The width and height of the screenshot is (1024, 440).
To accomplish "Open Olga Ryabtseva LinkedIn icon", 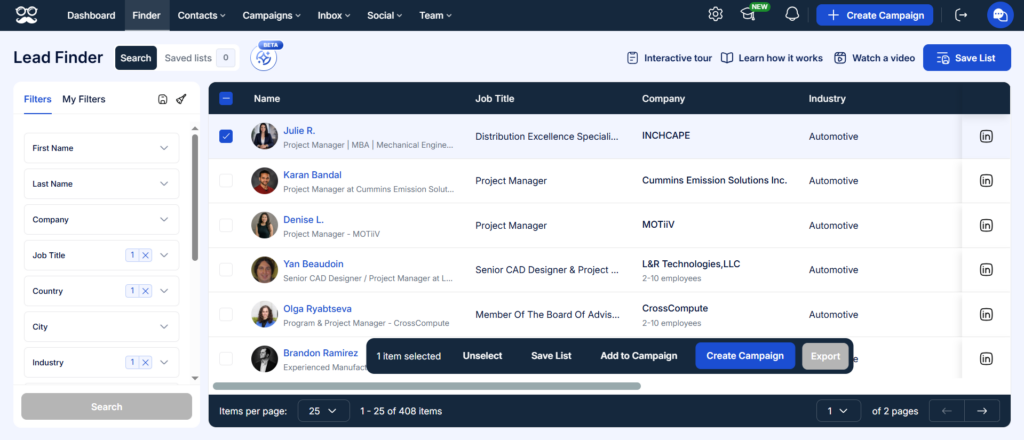I will 986,314.
